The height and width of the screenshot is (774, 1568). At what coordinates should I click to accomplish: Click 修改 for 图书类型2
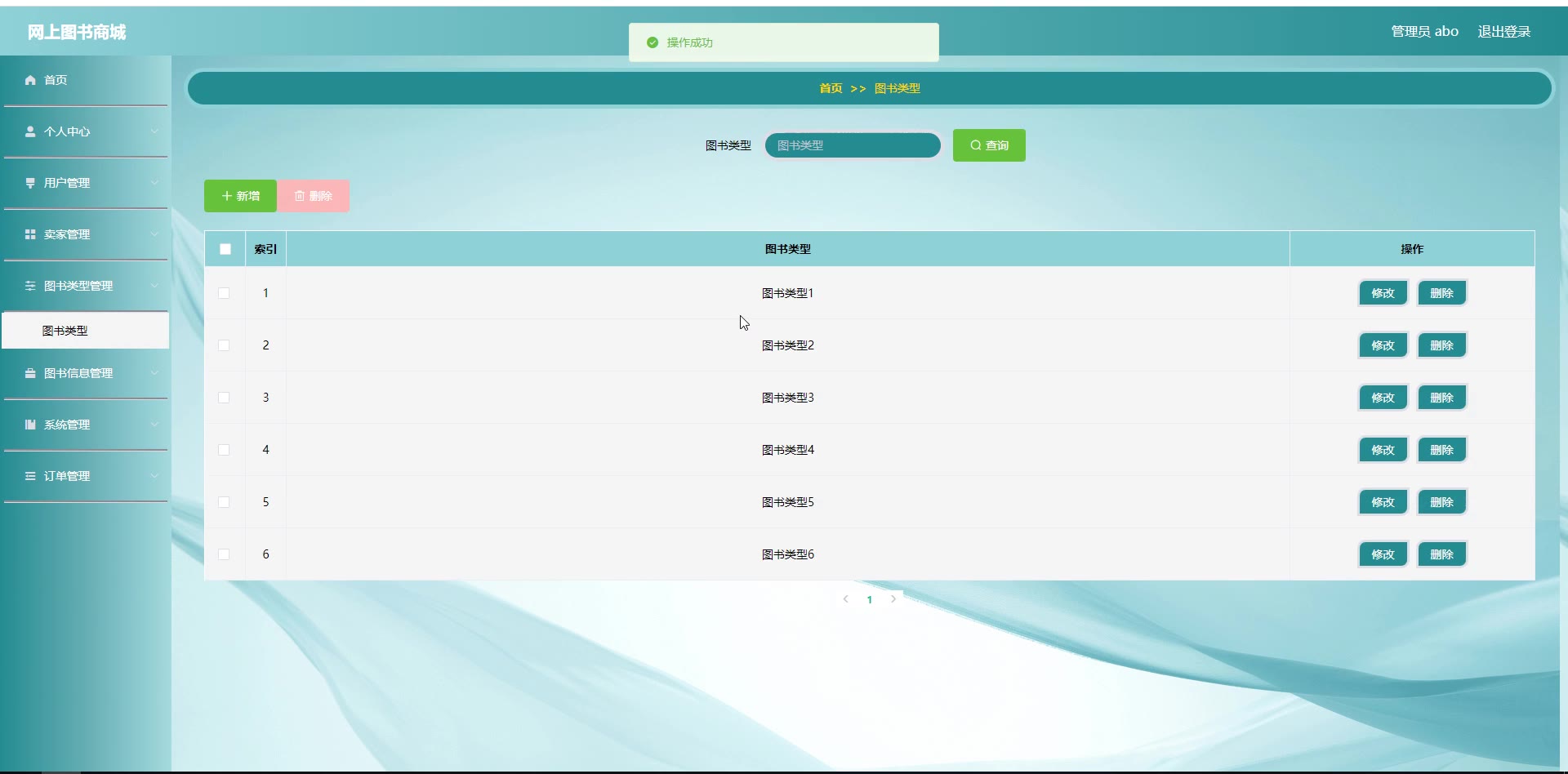tap(1383, 345)
